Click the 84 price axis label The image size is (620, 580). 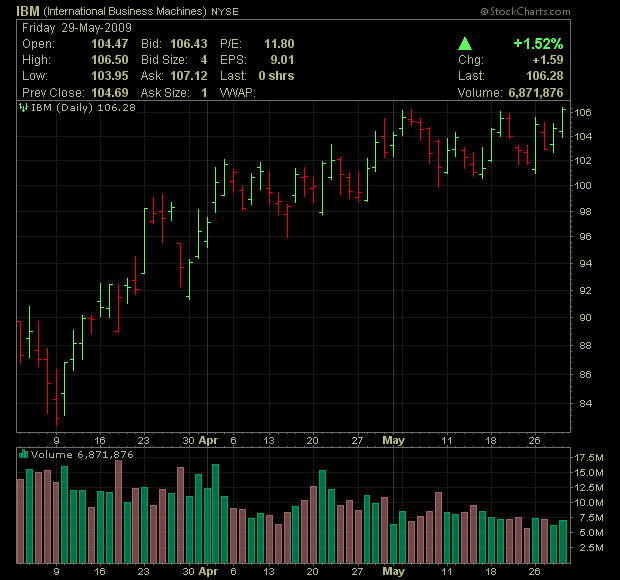[585, 403]
